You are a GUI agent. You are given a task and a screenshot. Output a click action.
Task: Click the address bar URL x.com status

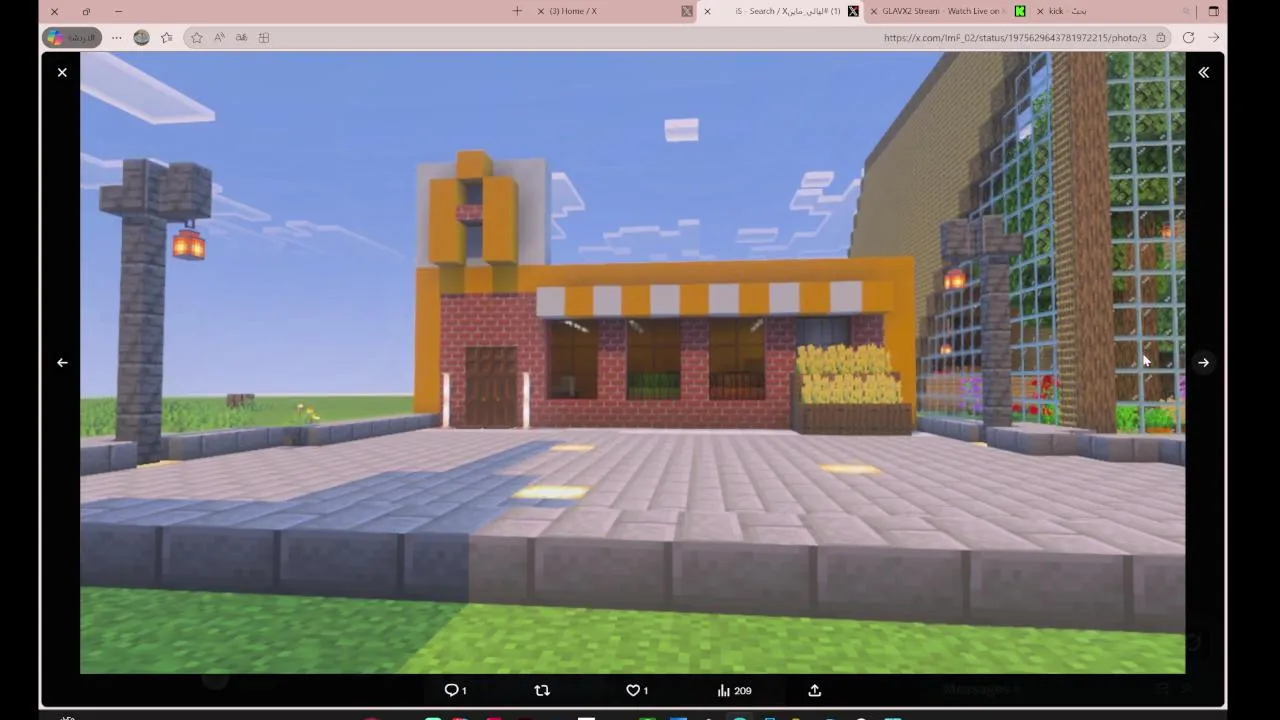click(1014, 37)
